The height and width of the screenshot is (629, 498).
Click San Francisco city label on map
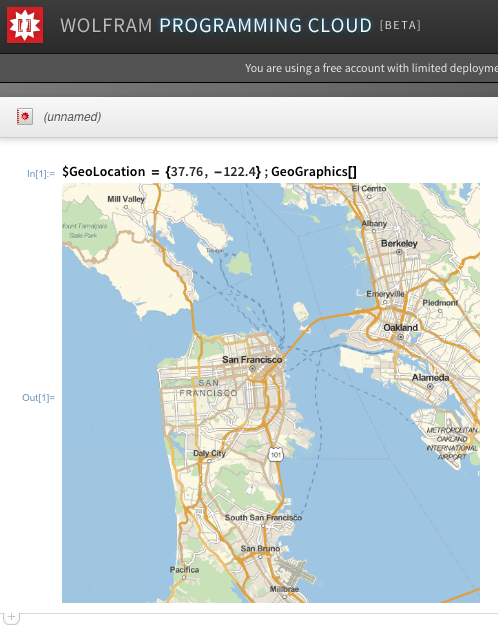(x=252, y=359)
